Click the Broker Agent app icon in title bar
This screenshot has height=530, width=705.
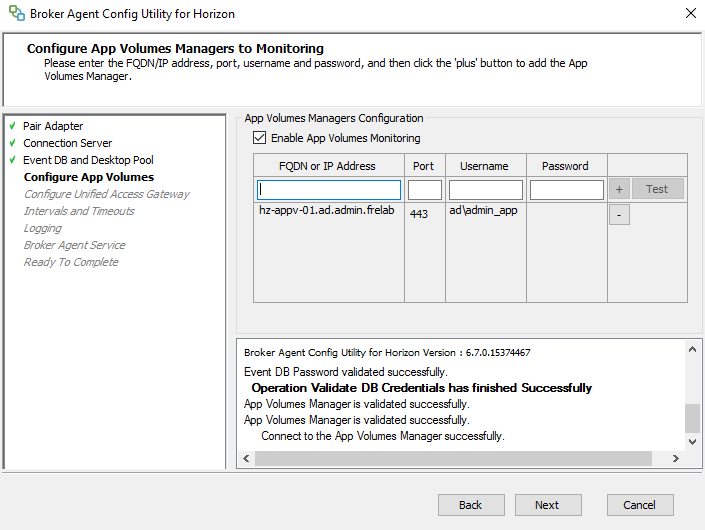pos(17,13)
